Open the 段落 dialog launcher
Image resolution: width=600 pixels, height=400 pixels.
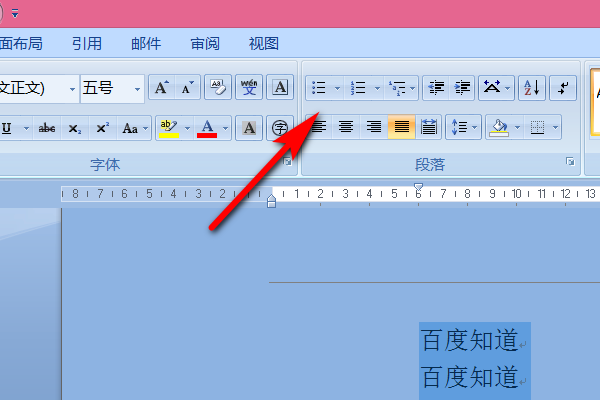[570, 162]
